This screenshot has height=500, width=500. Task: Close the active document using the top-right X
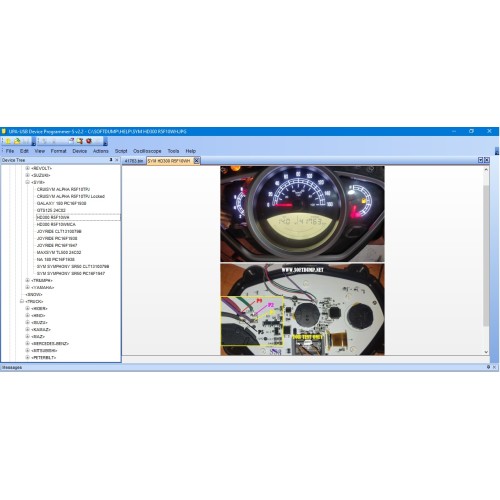tap(487, 160)
